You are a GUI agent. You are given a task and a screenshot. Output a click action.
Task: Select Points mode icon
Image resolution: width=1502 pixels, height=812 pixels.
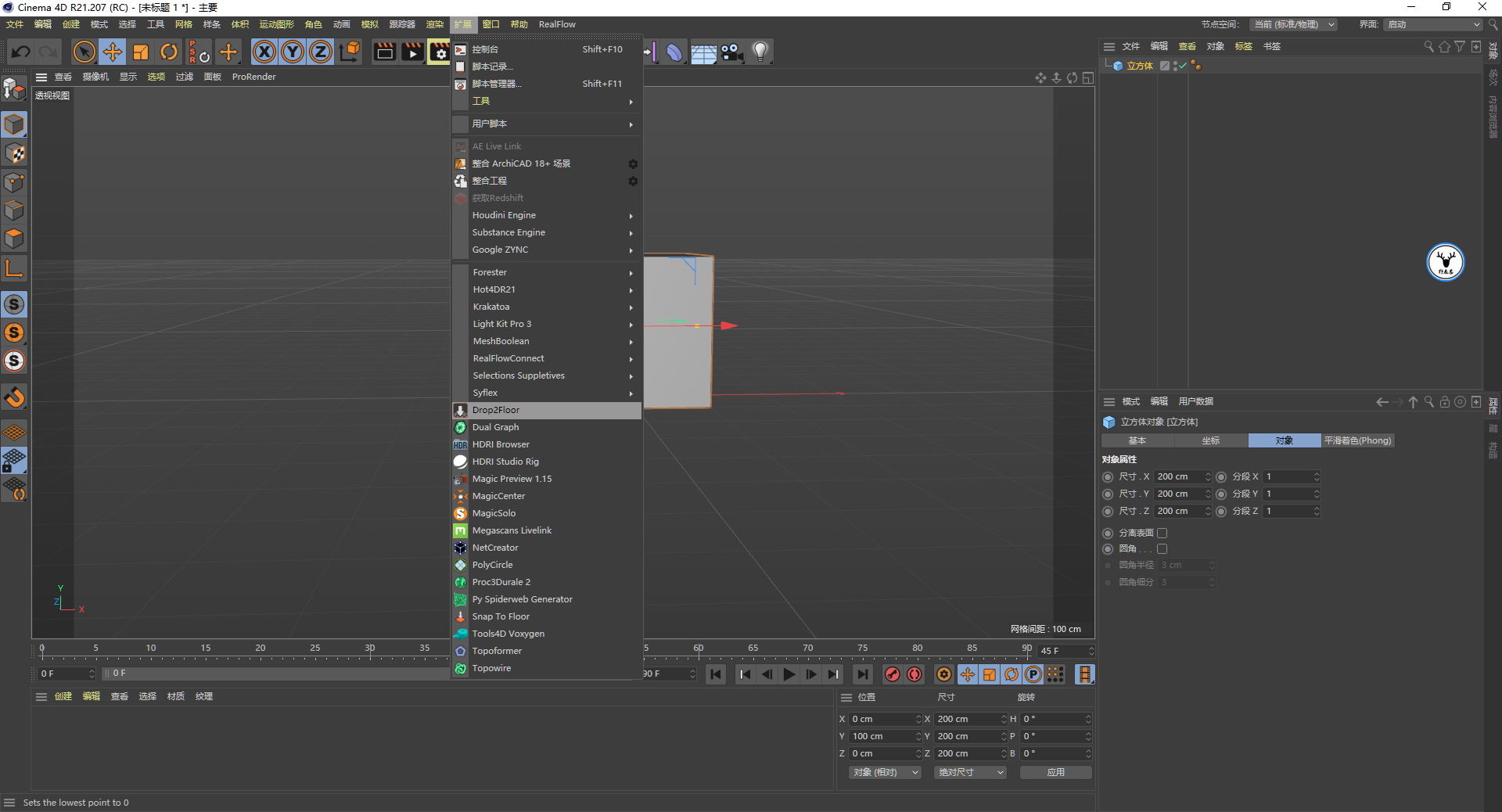coord(14,182)
